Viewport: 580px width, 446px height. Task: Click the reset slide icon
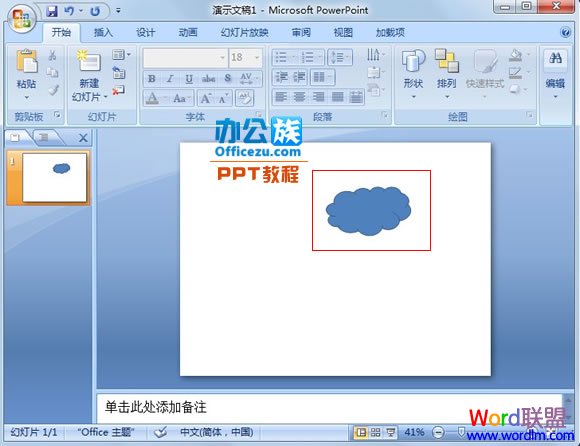119,72
